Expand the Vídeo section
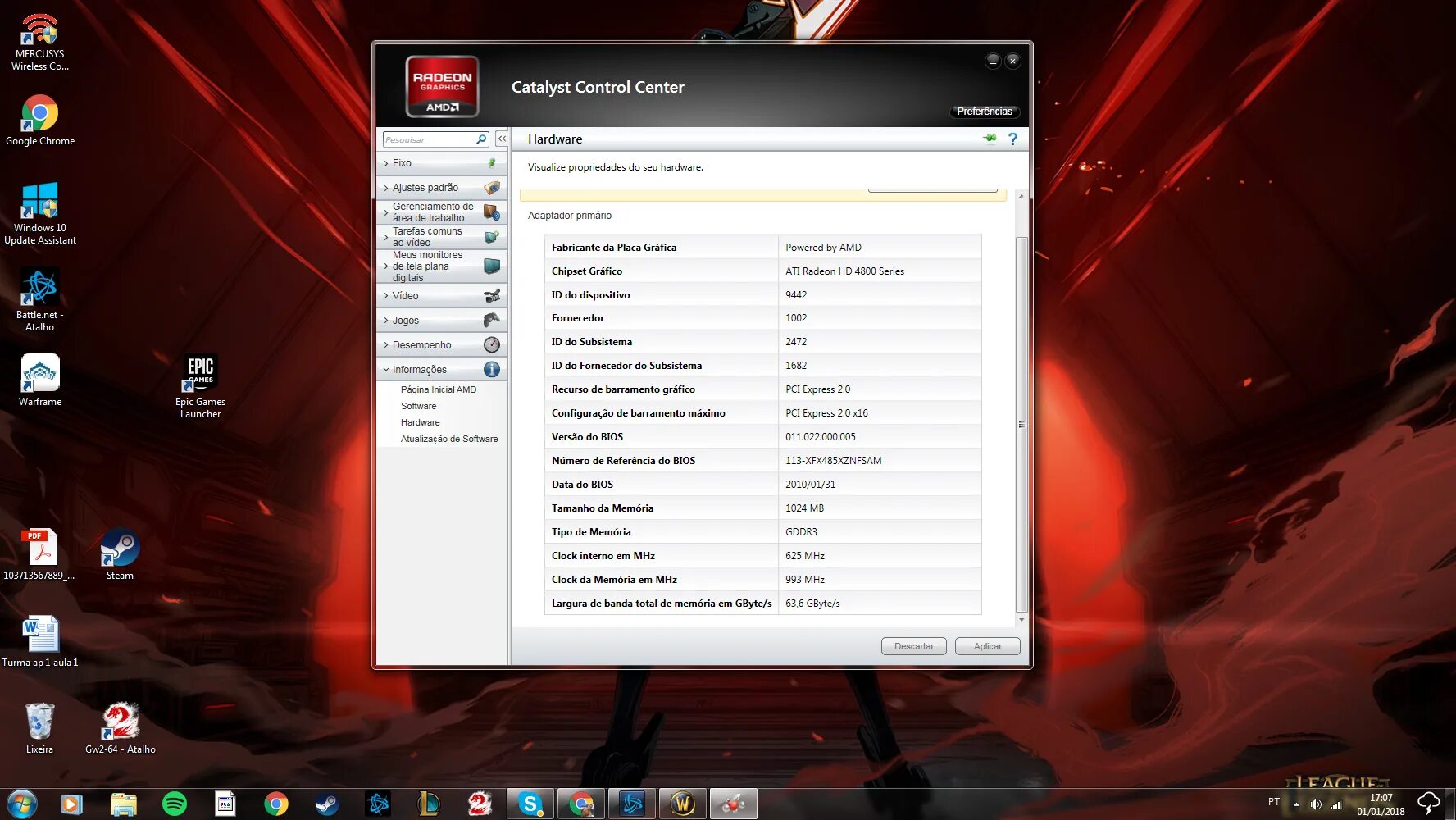The image size is (1456, 820). coord(442,295)
